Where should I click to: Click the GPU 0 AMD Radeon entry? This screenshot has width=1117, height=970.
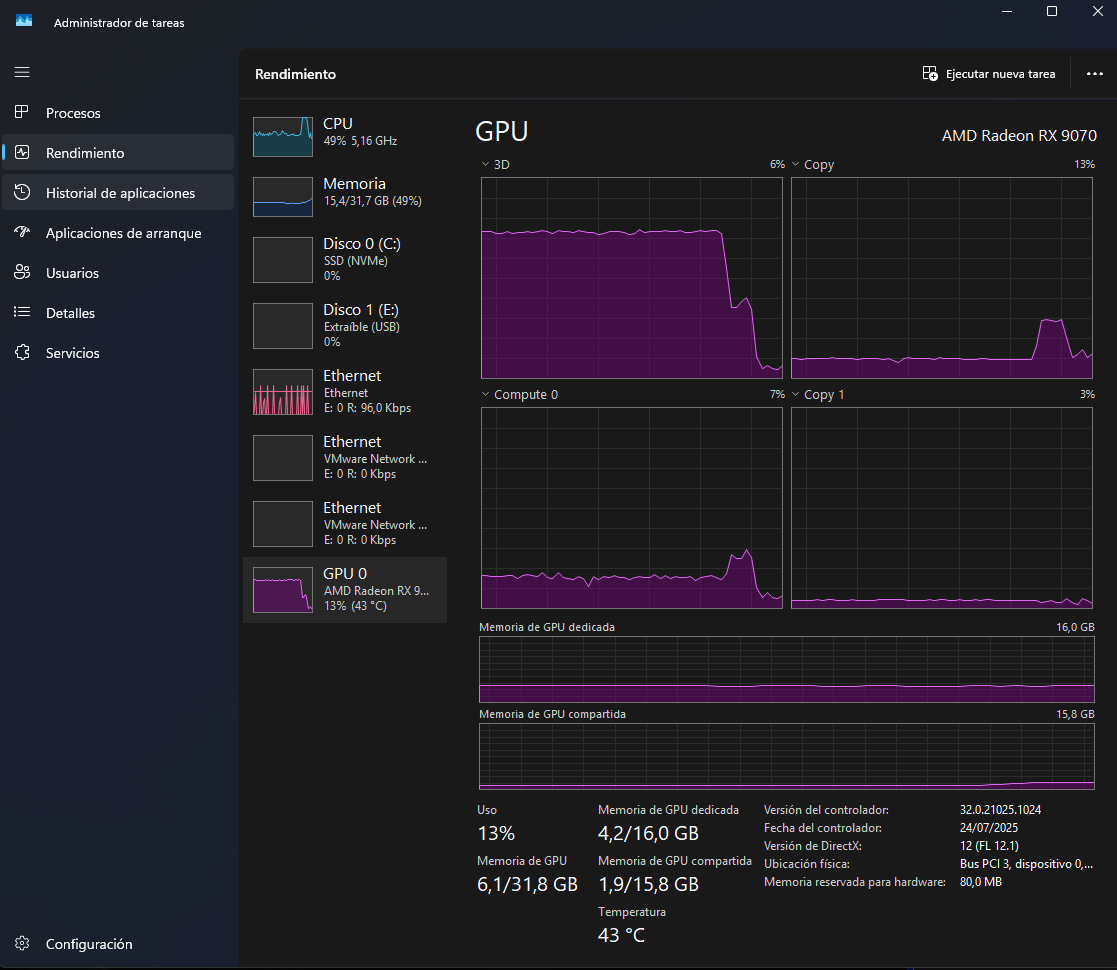pyautogui.click(x=345, y=589)
